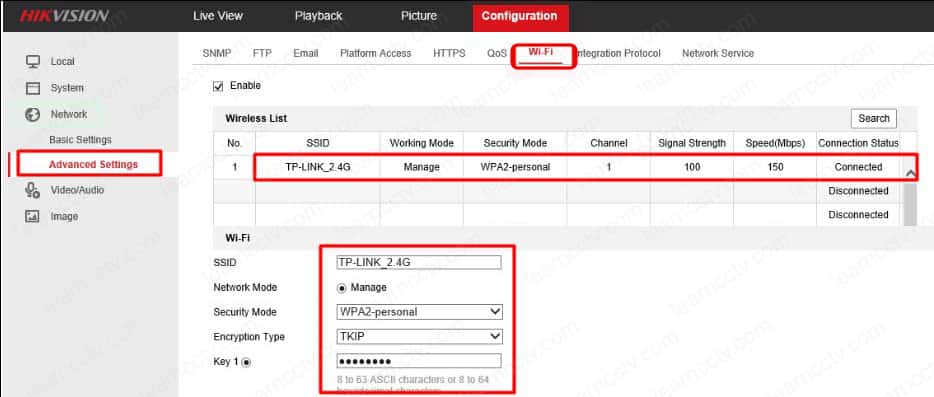Click the Working Mode column header
This screenshot has width=934, height=397.
(422, 144)
